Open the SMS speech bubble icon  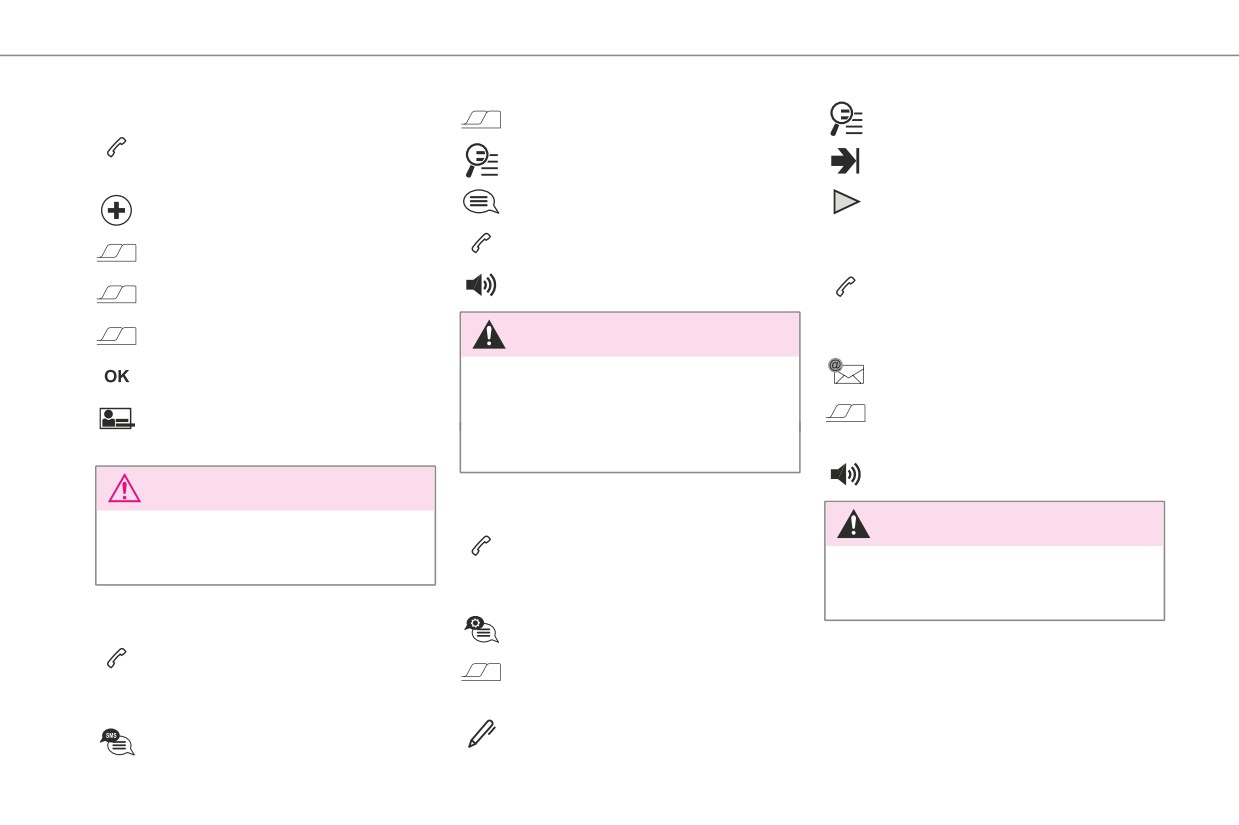click(117, 741)
